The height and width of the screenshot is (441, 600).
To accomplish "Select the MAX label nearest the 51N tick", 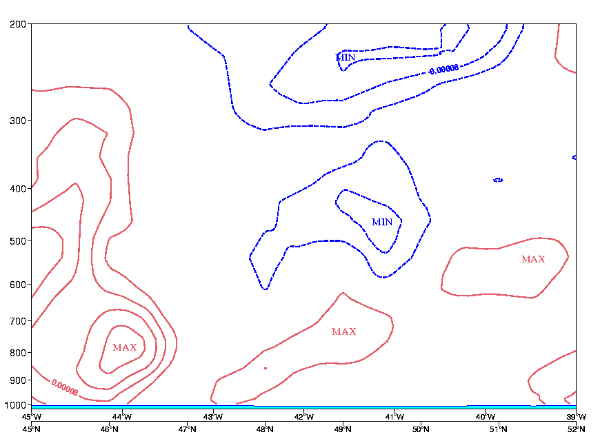I will click(533, 260).
